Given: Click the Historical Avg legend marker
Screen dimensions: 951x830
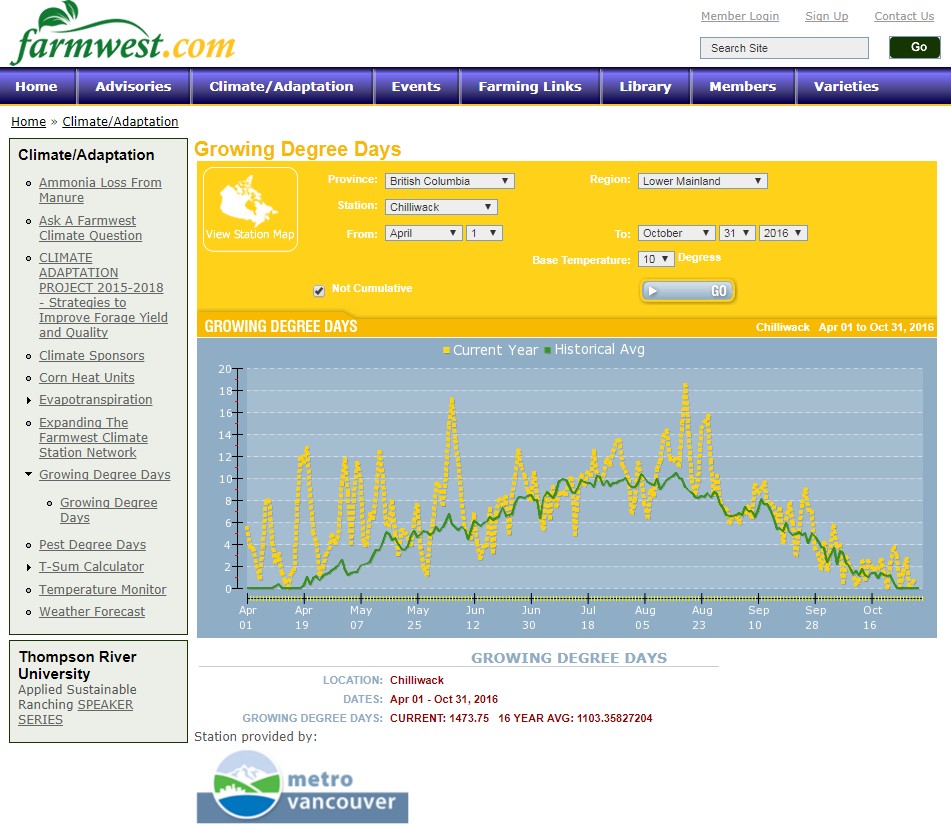Looking at the screenshot, I should pyautogui.click(x=548, y=350).
